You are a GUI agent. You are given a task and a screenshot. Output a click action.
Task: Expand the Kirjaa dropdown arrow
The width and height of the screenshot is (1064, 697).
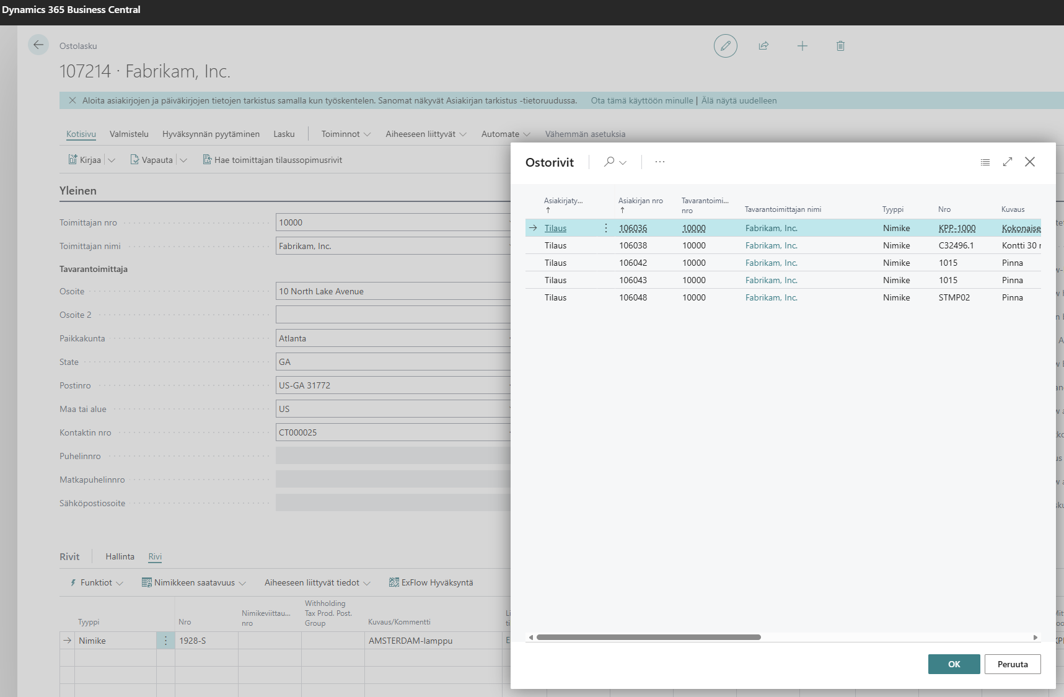point(112,160)
